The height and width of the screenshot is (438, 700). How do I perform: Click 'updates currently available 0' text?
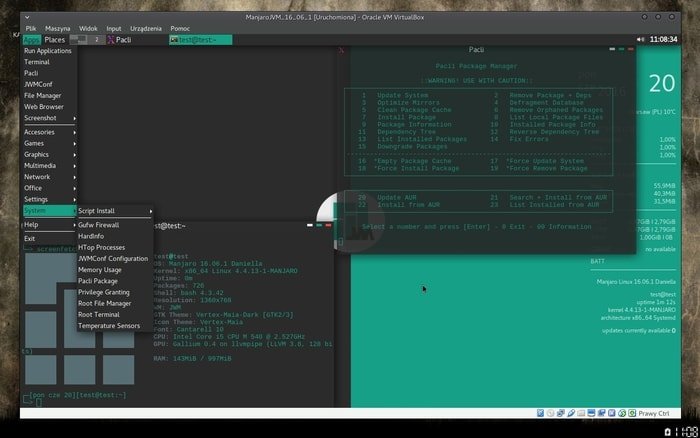click(639, 331)
